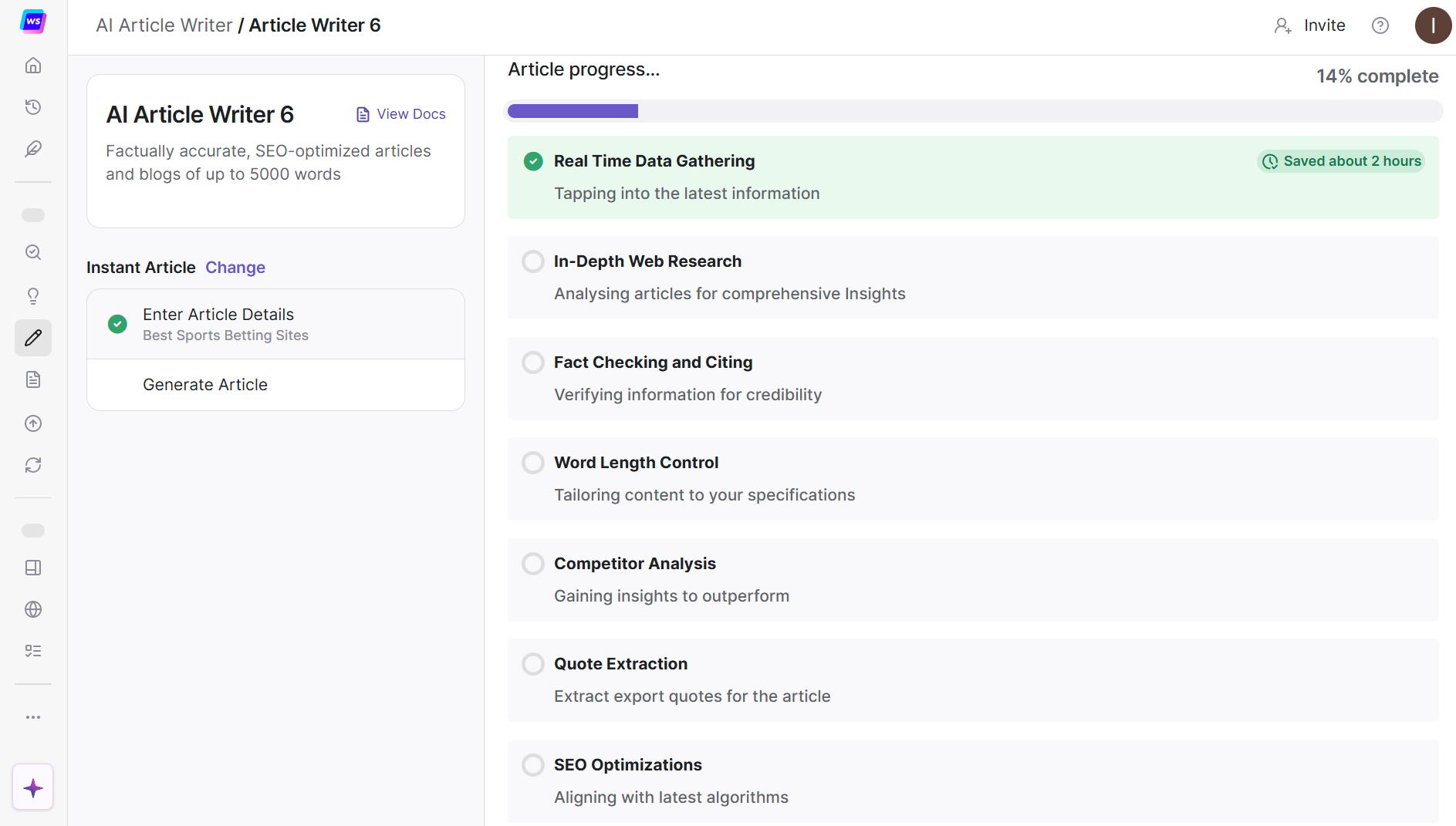Image resolution: width=1456 pixels, height=826 pixels.
Task: Open the history clock icon
Action: [33, 107]
